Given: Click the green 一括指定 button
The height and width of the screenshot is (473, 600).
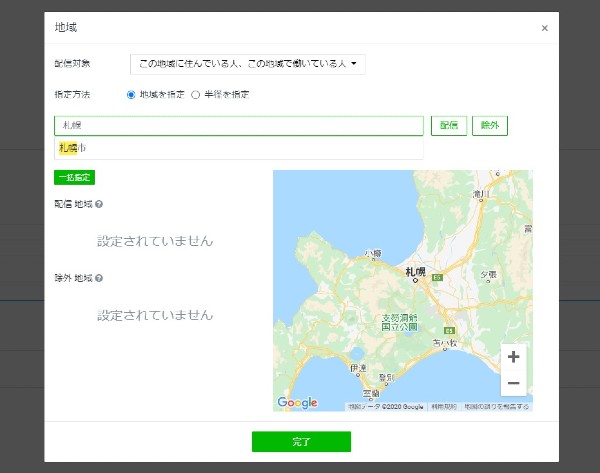Looking at the screenshot, I should coord(74,177).
